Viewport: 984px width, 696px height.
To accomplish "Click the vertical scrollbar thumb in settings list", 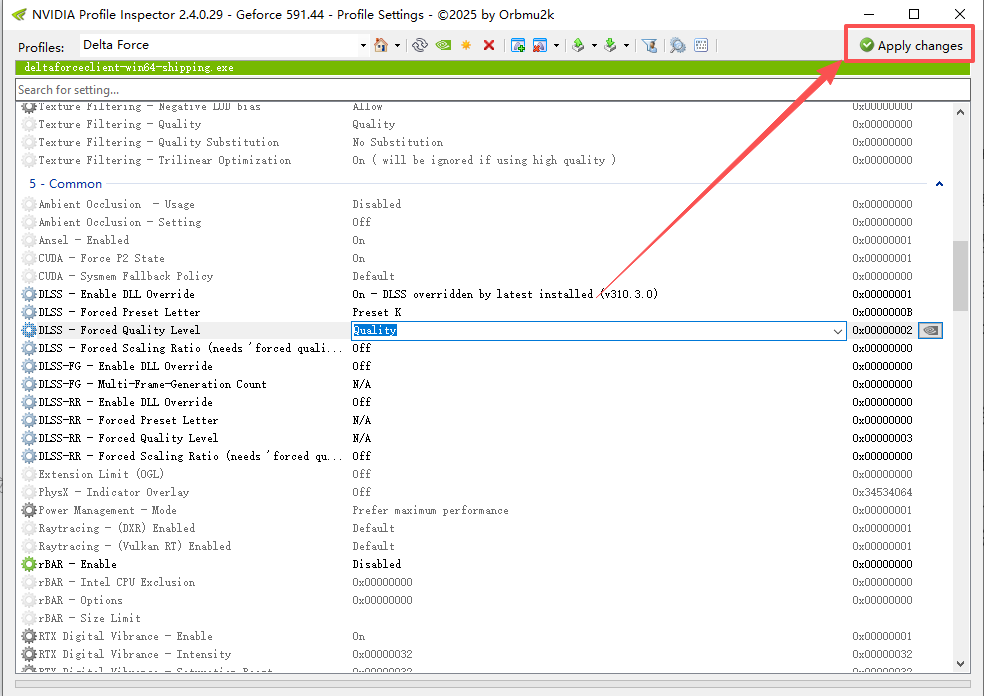I will pos(960,275).
